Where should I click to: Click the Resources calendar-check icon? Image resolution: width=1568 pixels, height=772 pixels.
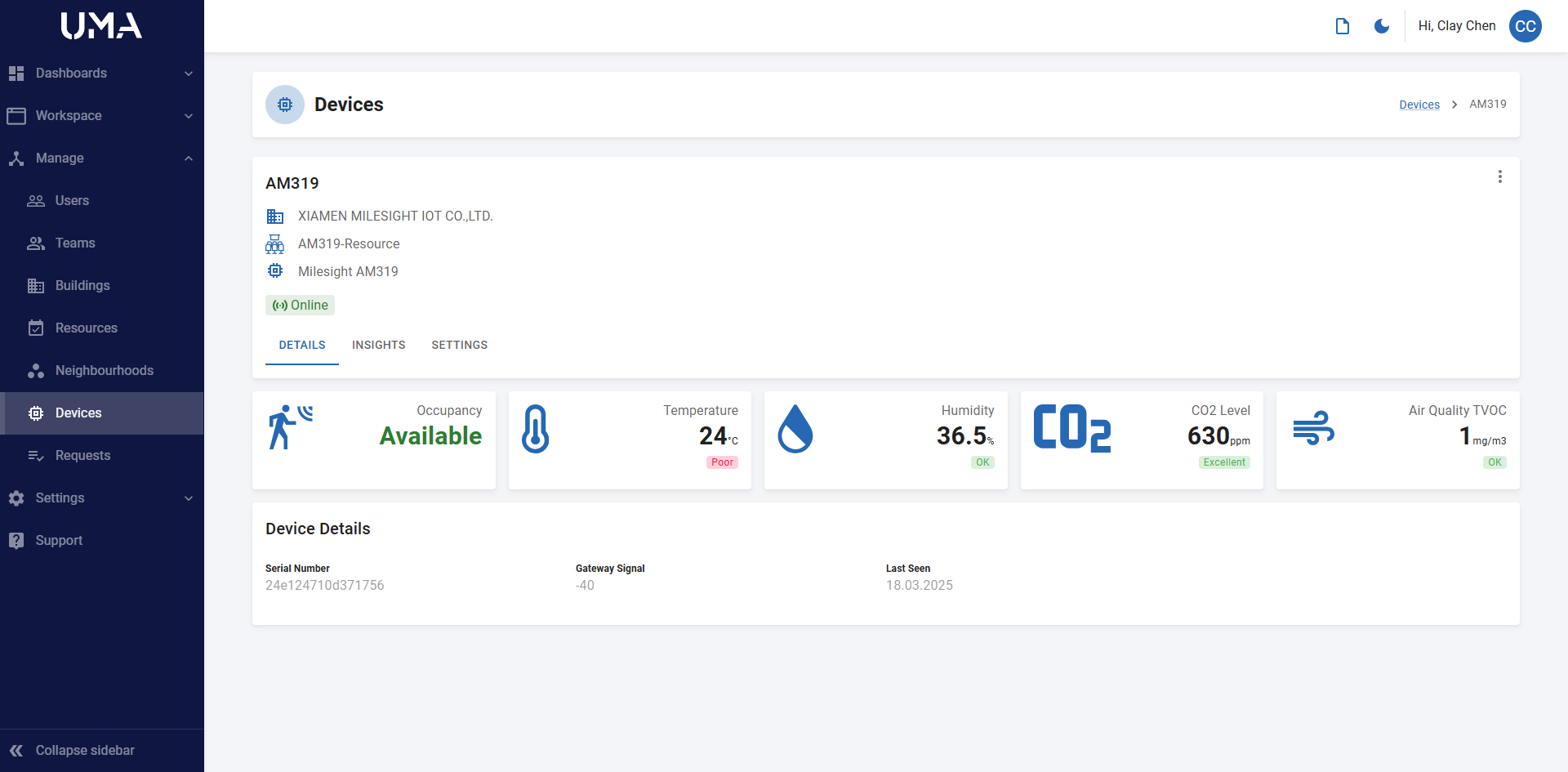(x=36, y=328)
